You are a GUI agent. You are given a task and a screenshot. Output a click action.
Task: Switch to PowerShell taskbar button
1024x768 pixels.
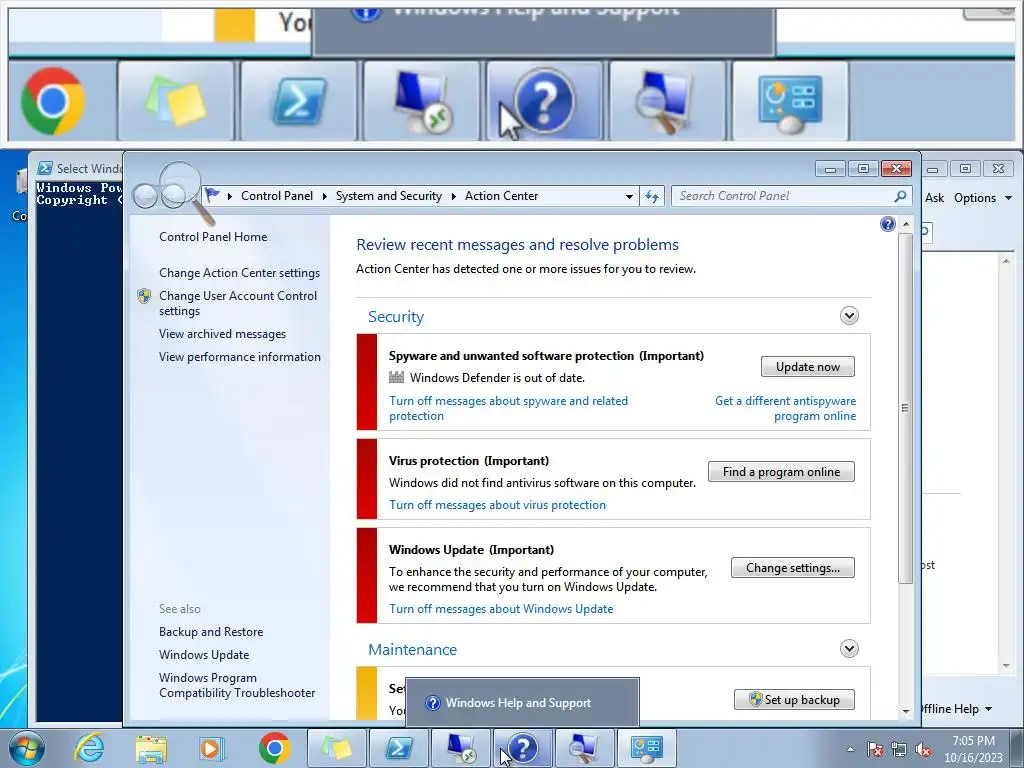(x=399, y=748)
